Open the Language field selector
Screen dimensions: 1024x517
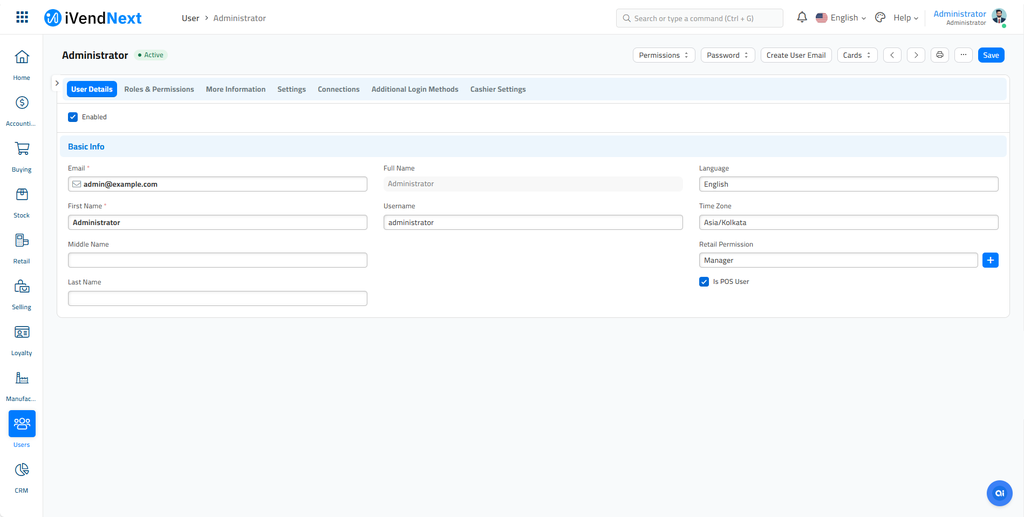[x=848, y=185]
